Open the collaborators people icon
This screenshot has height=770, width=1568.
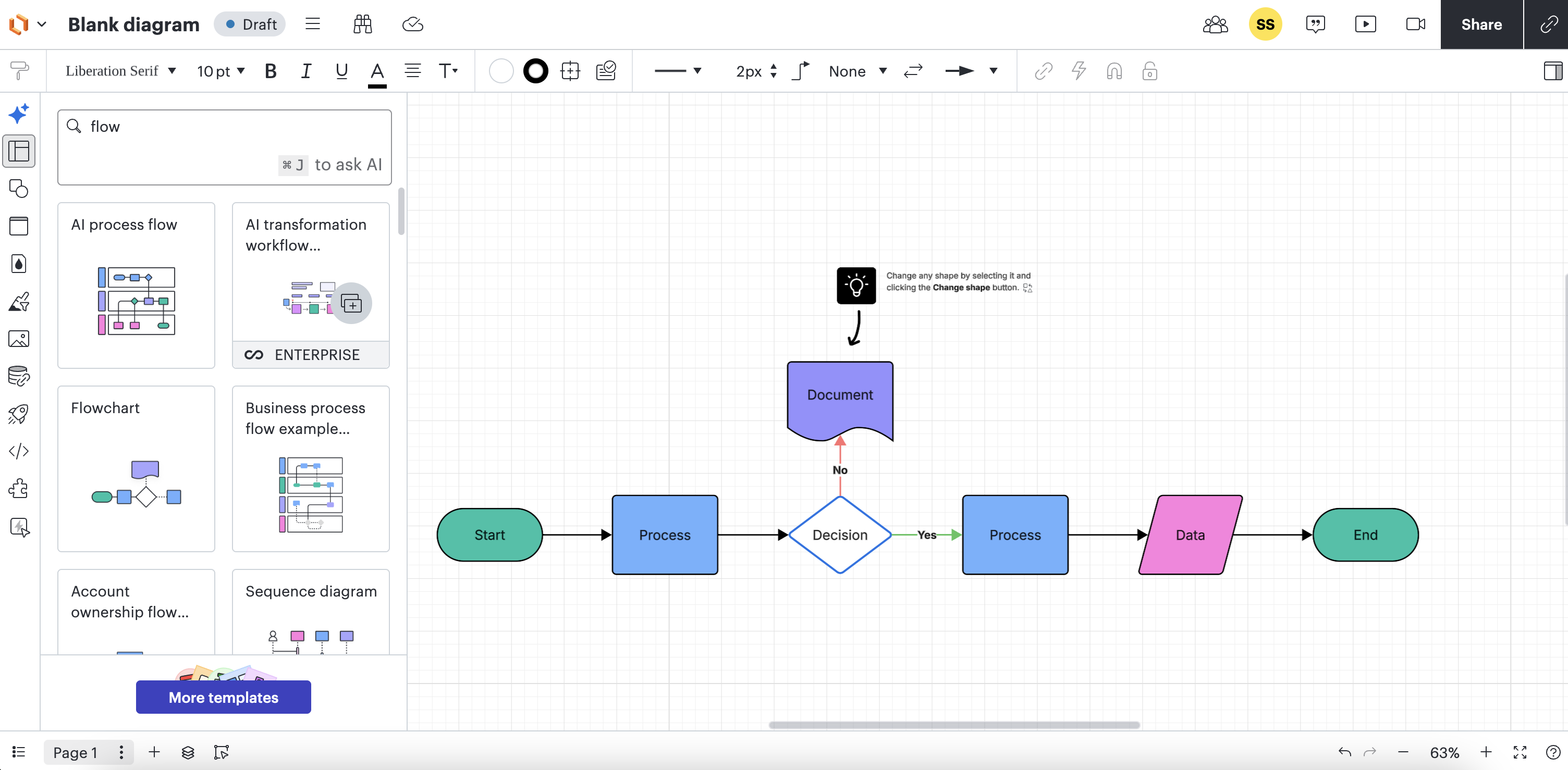coord(1216,24)
